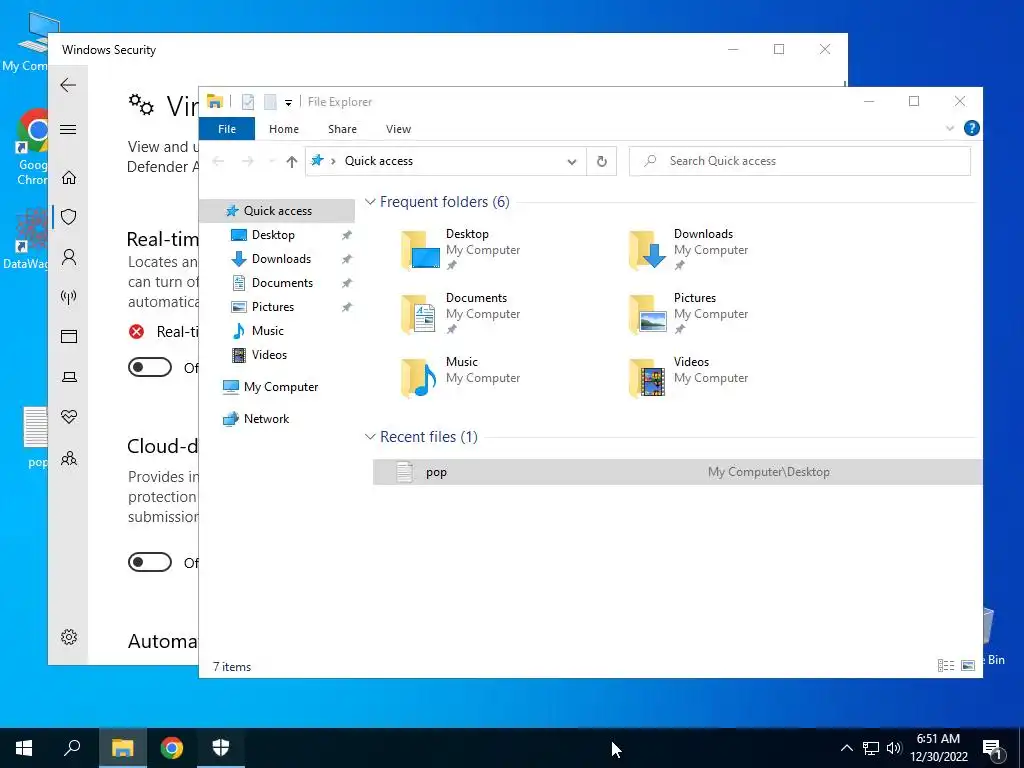Select Desktop in the navigation pane
1024x768 pixels.
coord(273,234)
